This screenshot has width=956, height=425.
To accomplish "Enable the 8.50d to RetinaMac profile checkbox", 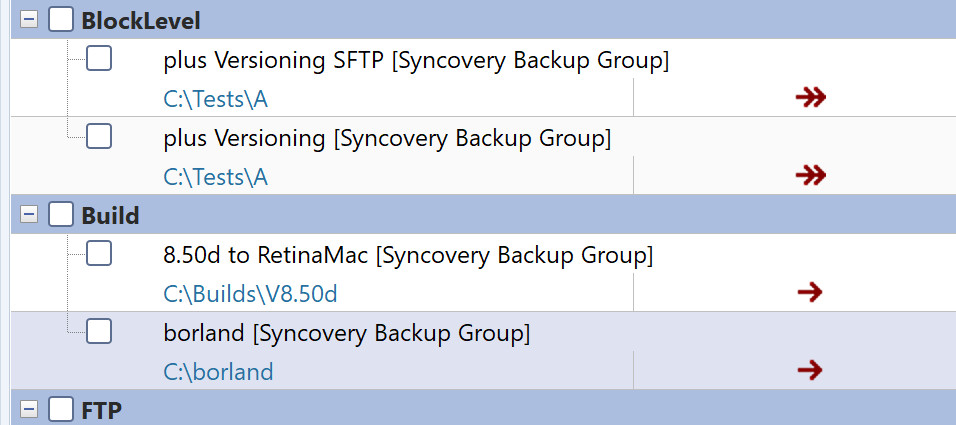I will point(99,255).
